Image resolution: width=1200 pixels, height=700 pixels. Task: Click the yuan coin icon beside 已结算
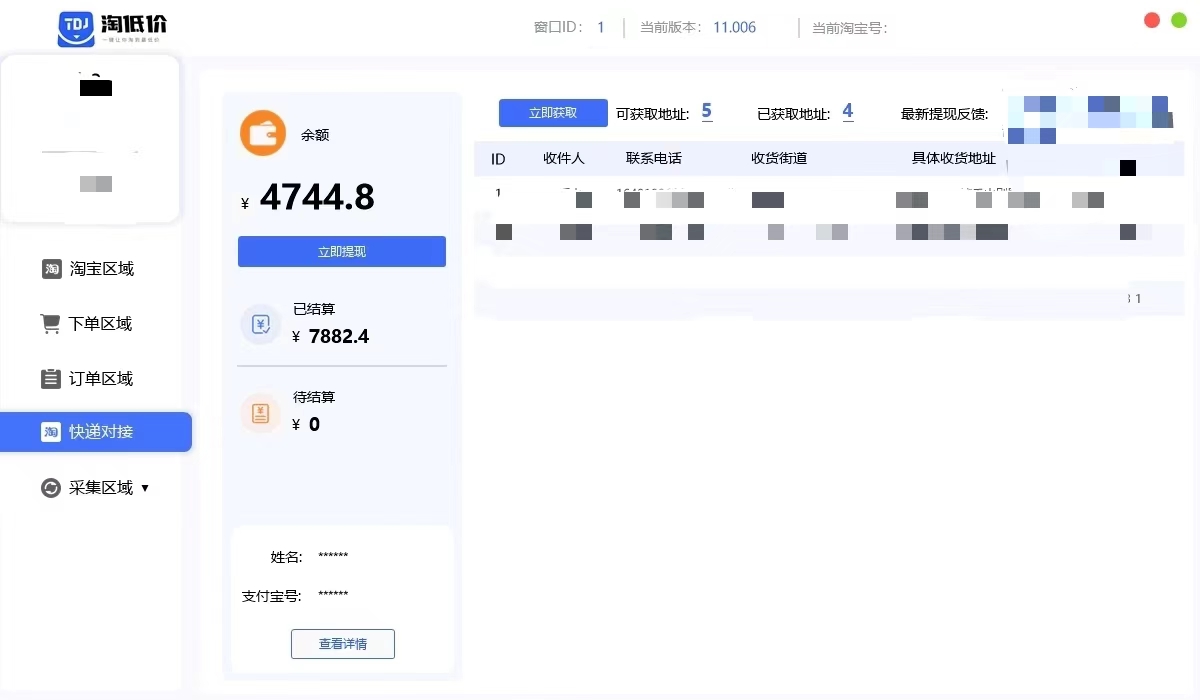click(x=261, y=324)
